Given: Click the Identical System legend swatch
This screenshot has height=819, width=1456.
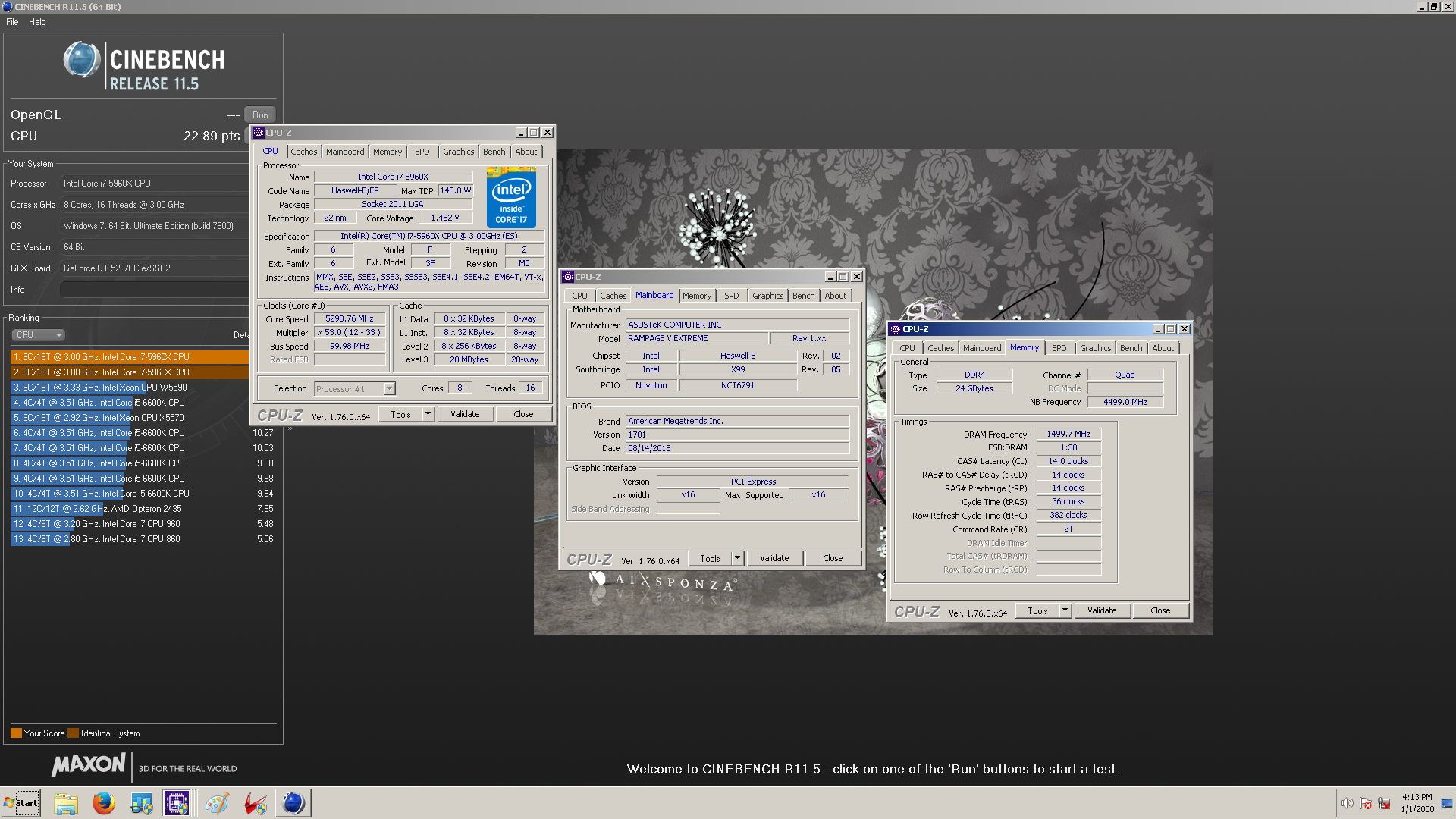Looking at the screenshot, I should [x=73, y=733].
